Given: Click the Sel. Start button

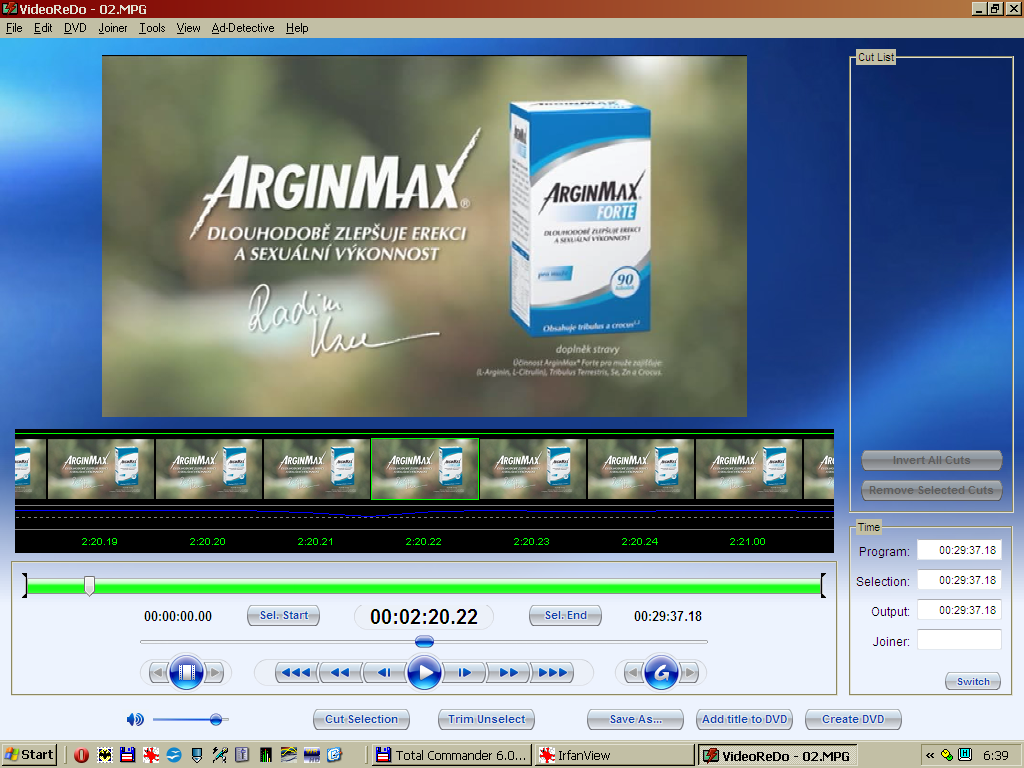Looking at the screenshot, I should [x=283, y=615].
